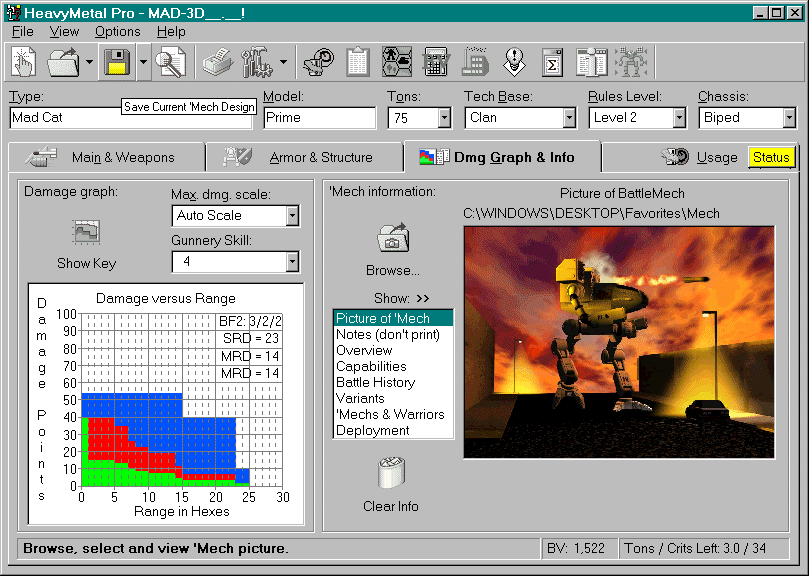This screenshot has width=809, height=576.
Task: Click the Browse camera folder icon
Action: [393, 238]
